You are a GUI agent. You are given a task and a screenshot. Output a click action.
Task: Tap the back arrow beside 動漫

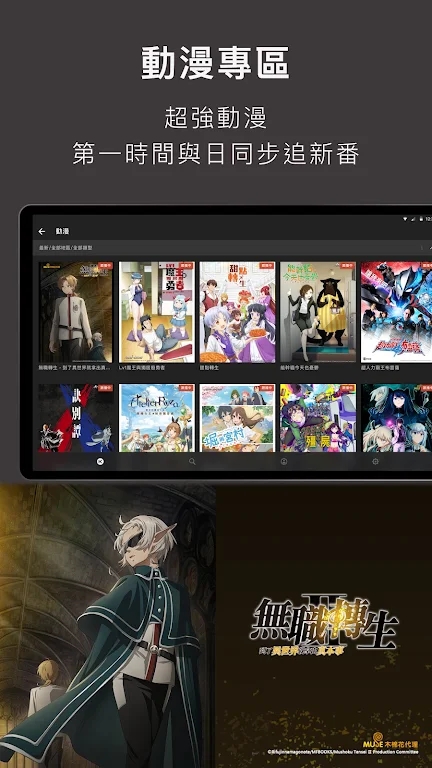[x=42, y=231]
